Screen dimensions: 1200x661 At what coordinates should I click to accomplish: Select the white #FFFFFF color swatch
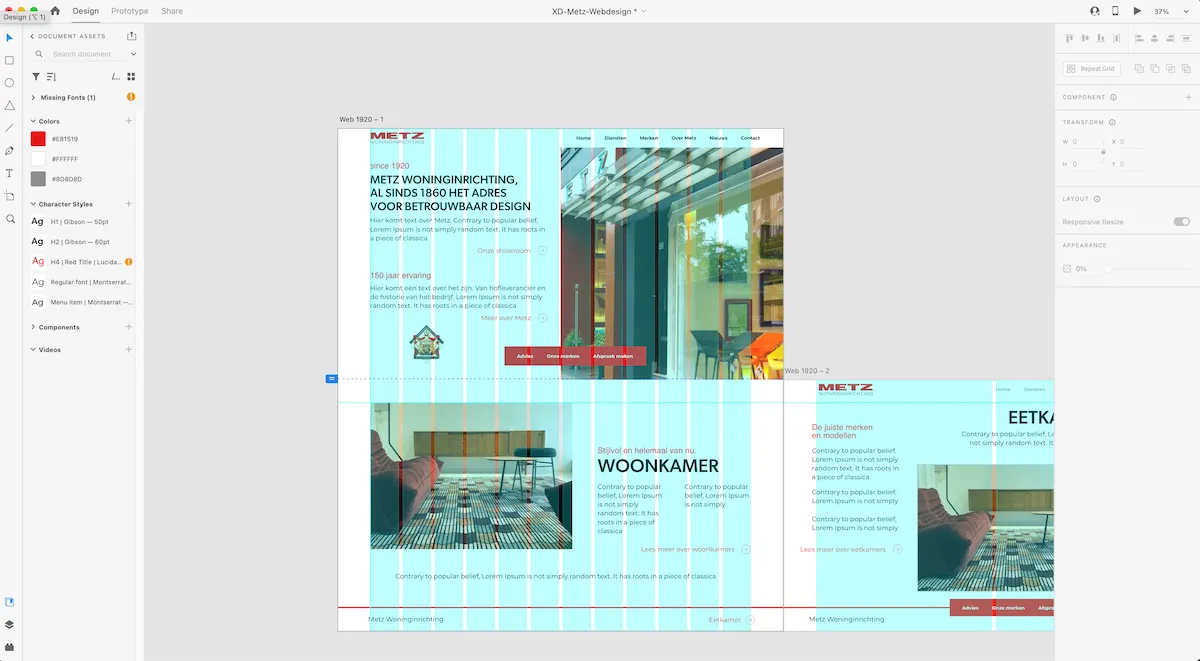click(38, 159)
